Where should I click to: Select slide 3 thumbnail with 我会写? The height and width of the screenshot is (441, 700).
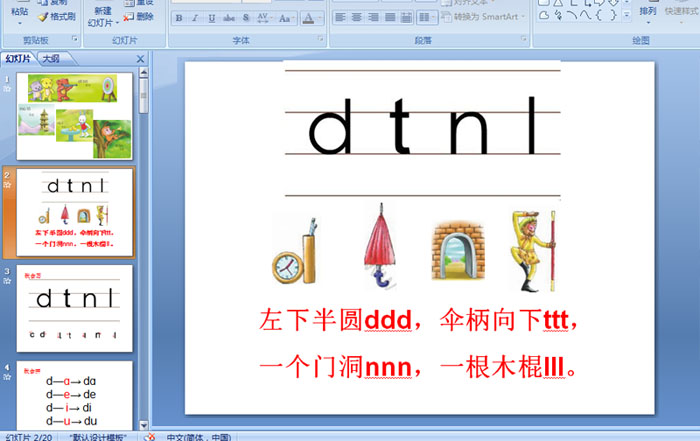click(75, 308)
